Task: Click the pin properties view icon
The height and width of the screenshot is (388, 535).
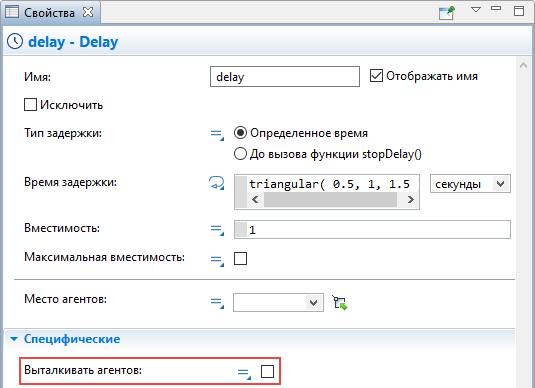Action: (x=446, y=13)
